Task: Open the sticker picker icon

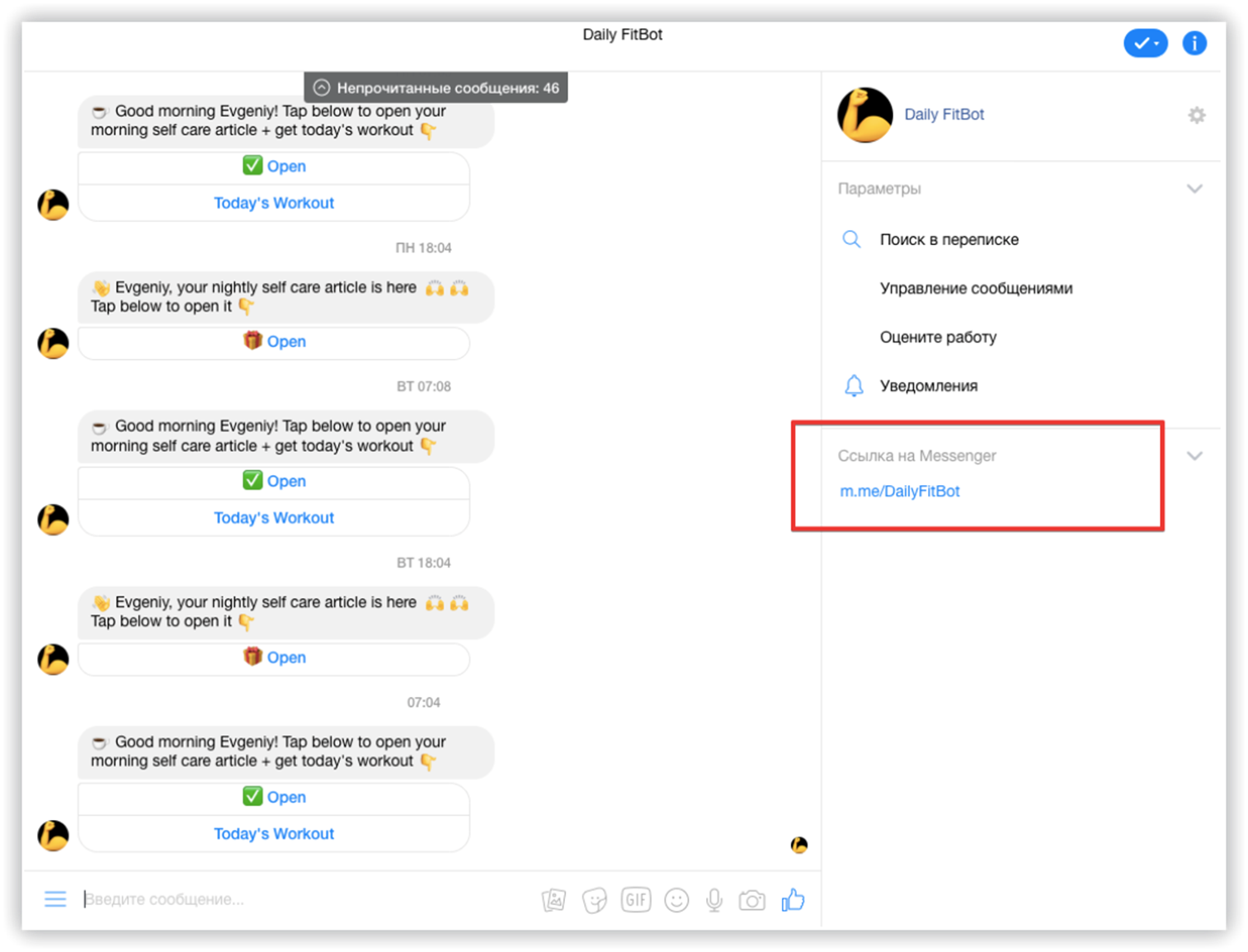Action: coord(594,900)
